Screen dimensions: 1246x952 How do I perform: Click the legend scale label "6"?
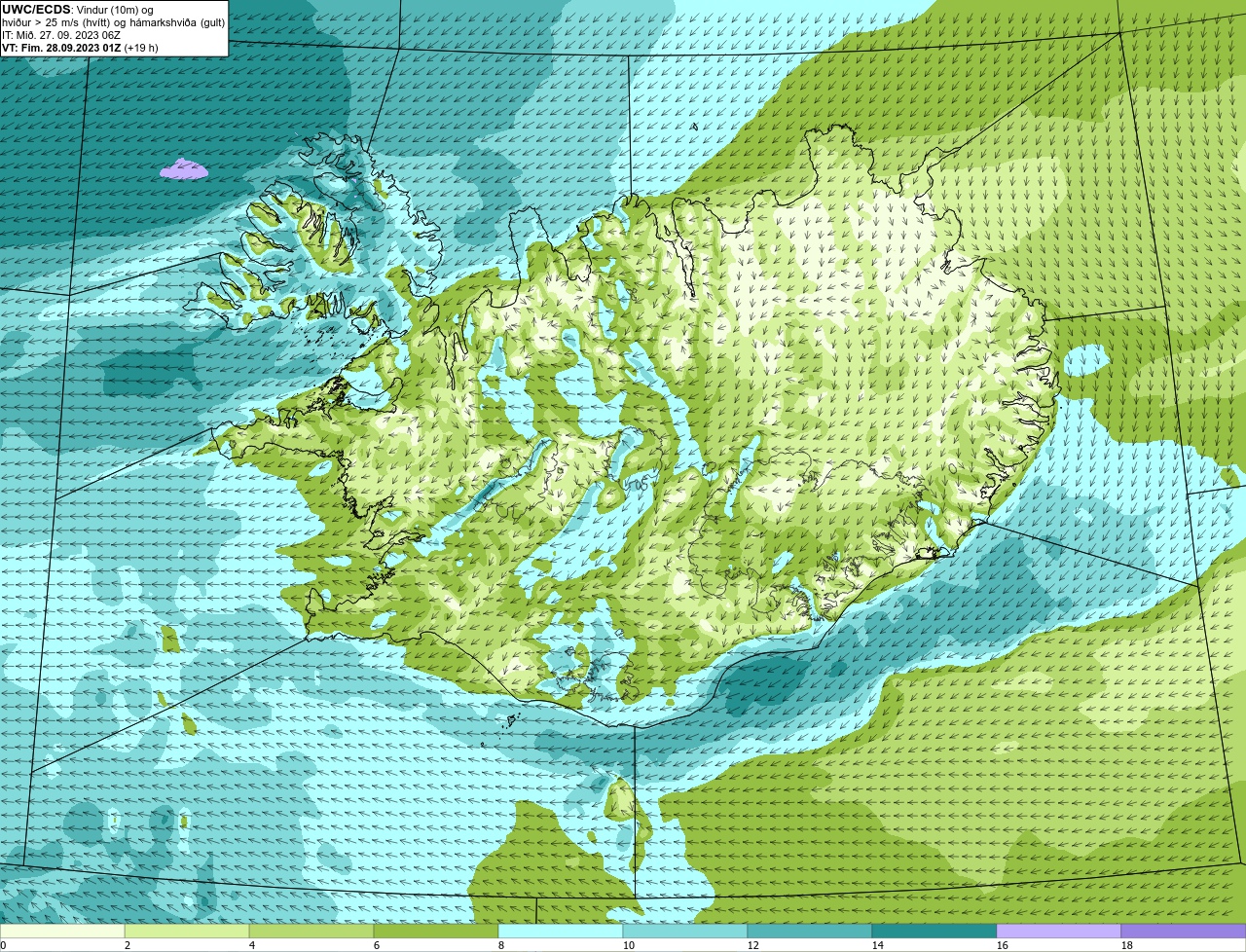coord(377,945)
